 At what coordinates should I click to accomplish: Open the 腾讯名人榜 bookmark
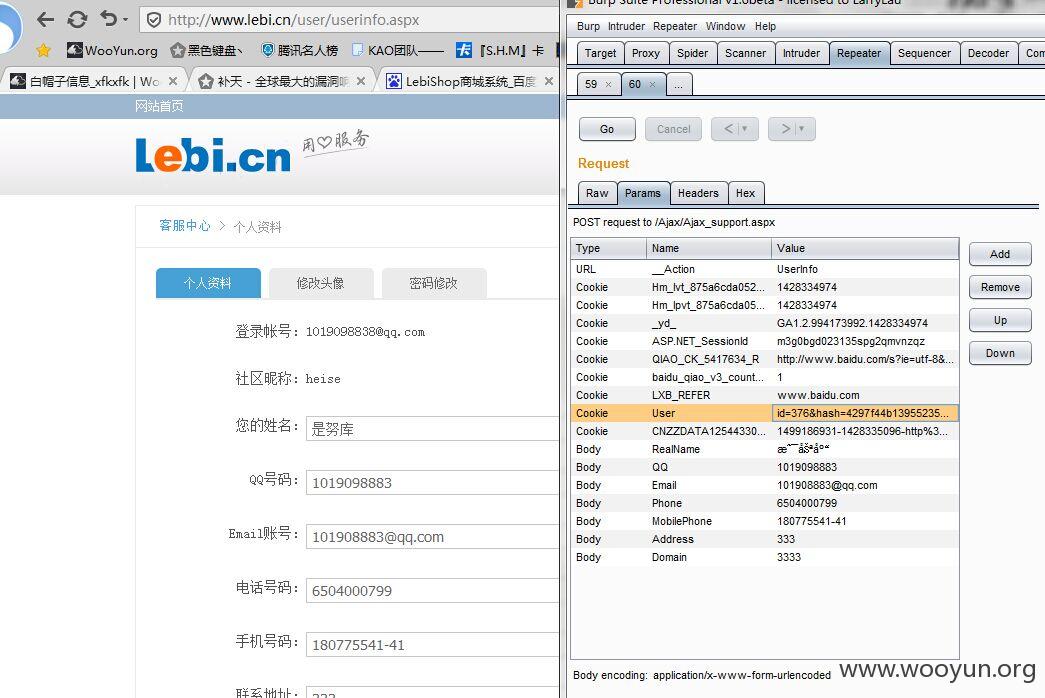[300, 50]
